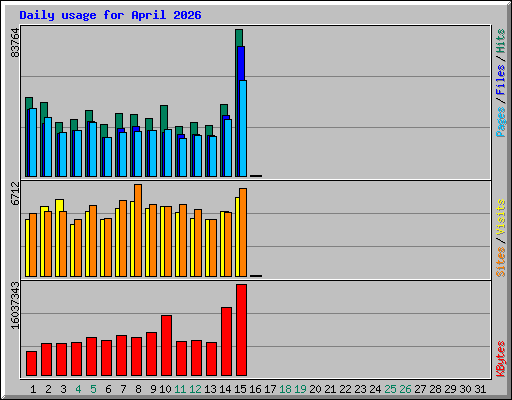Click the 83764 axis value

click(15, 43)
